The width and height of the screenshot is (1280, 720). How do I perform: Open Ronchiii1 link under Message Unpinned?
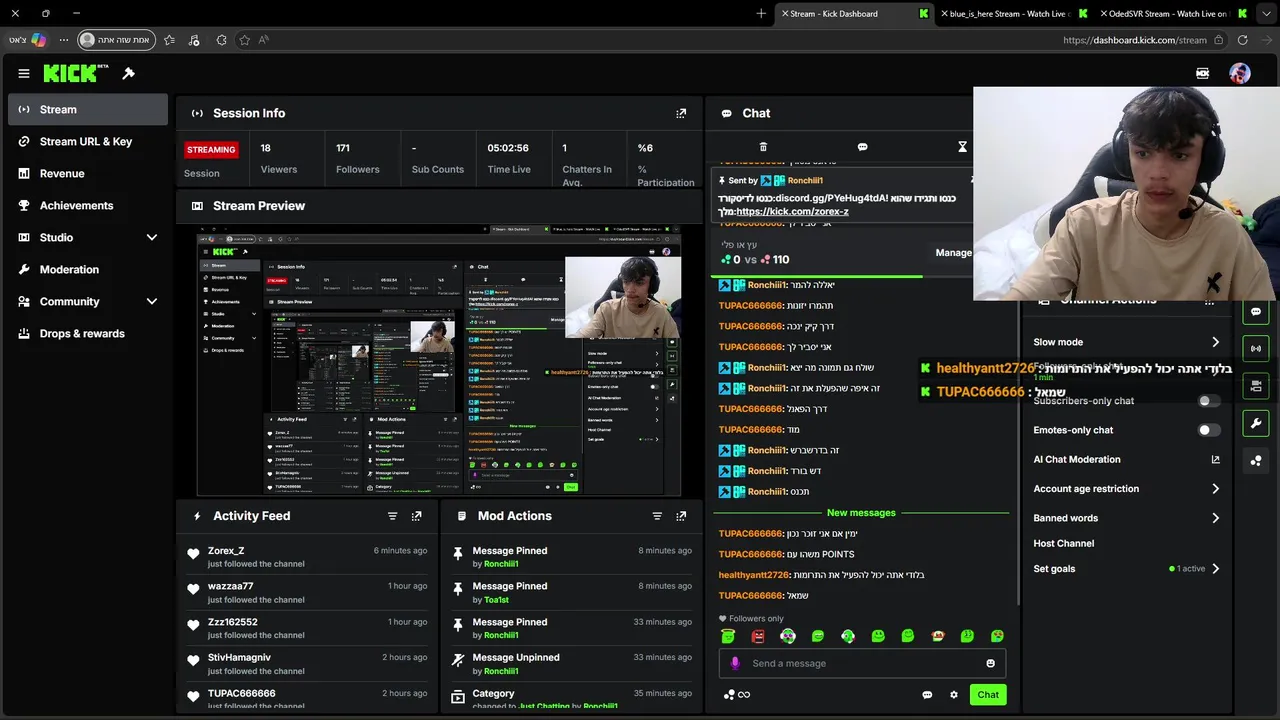point(501,671)
